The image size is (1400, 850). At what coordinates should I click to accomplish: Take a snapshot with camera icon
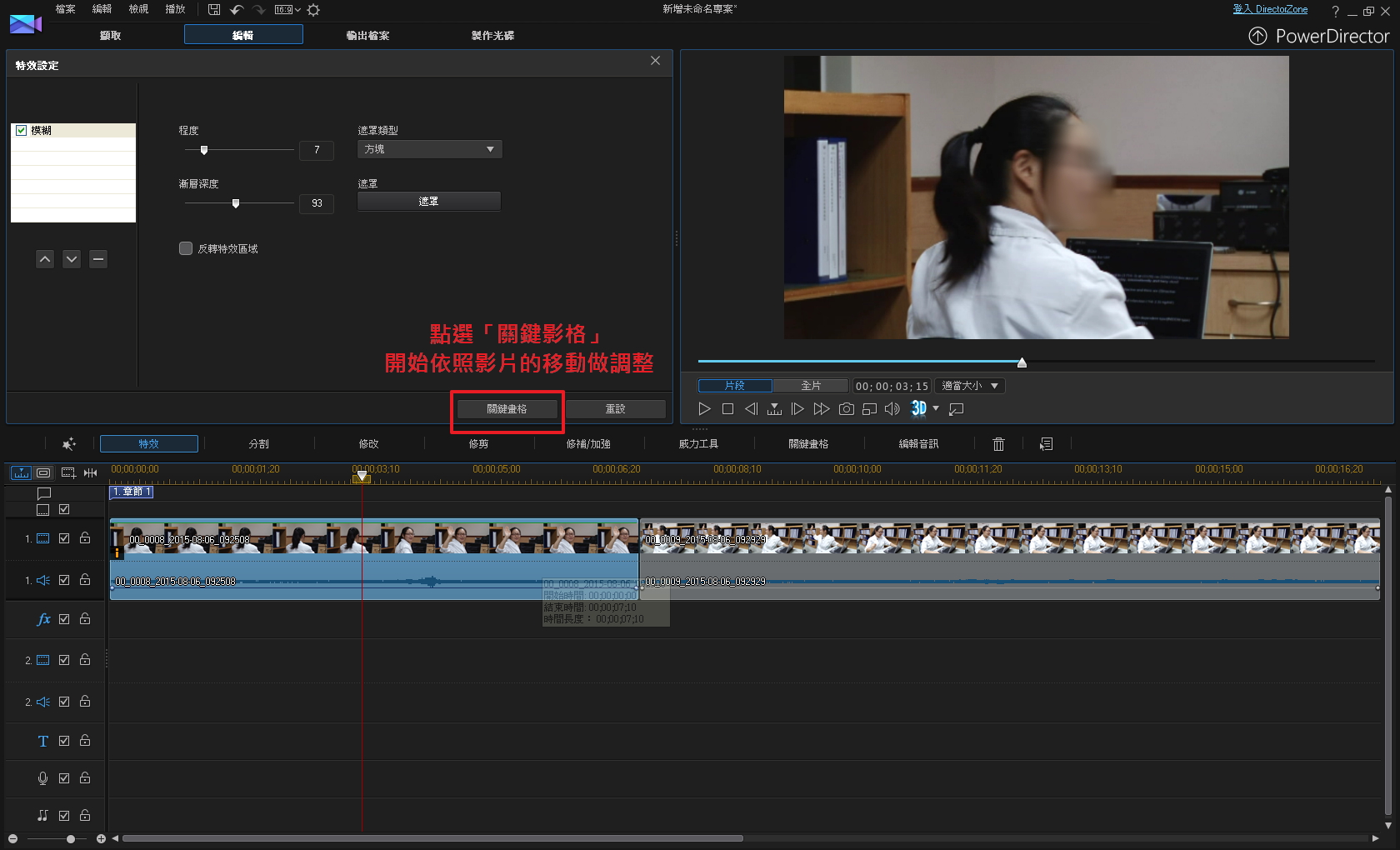coord(846,409)
